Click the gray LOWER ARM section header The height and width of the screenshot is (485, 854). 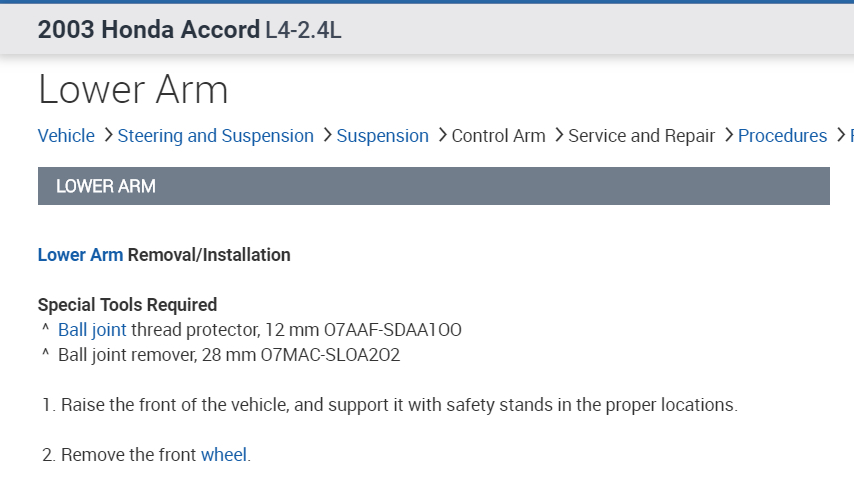click(433, 186)
